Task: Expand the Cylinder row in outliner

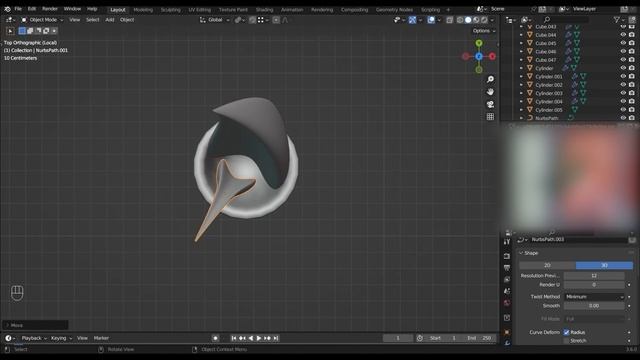Action: point(521,68)
